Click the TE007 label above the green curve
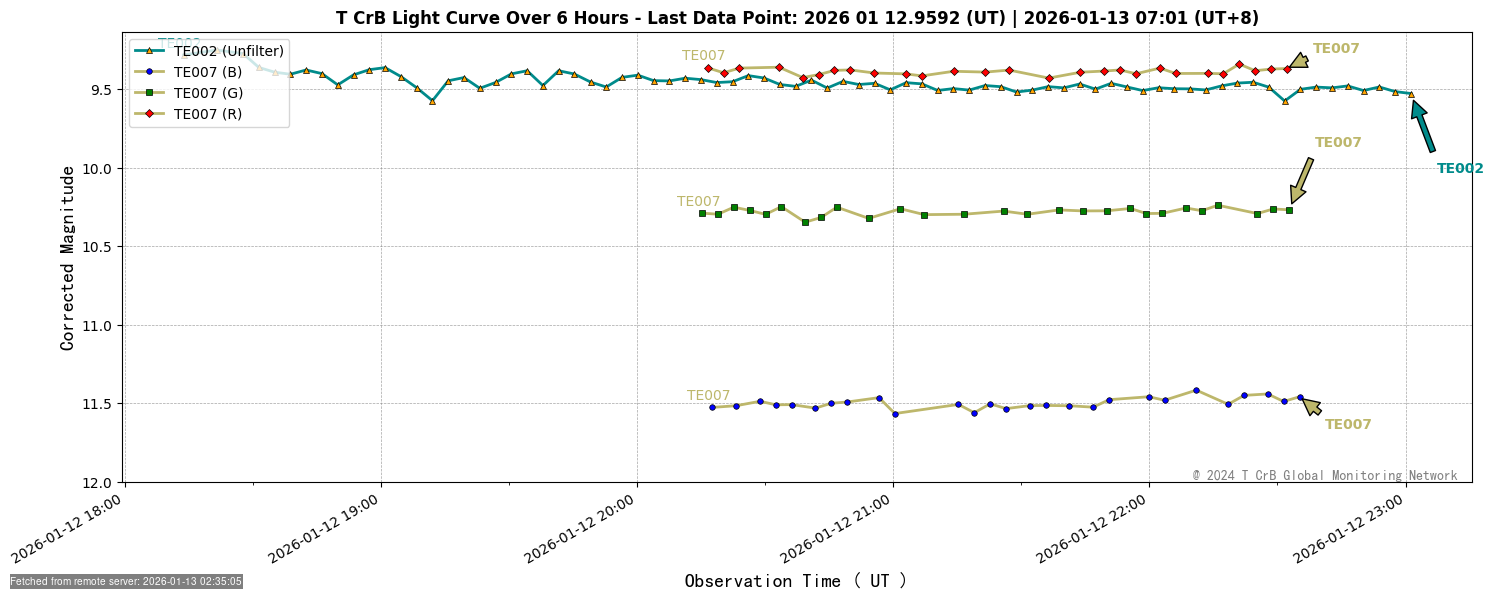This screenshot has height=598, width=1494. (x=698, y=200)
